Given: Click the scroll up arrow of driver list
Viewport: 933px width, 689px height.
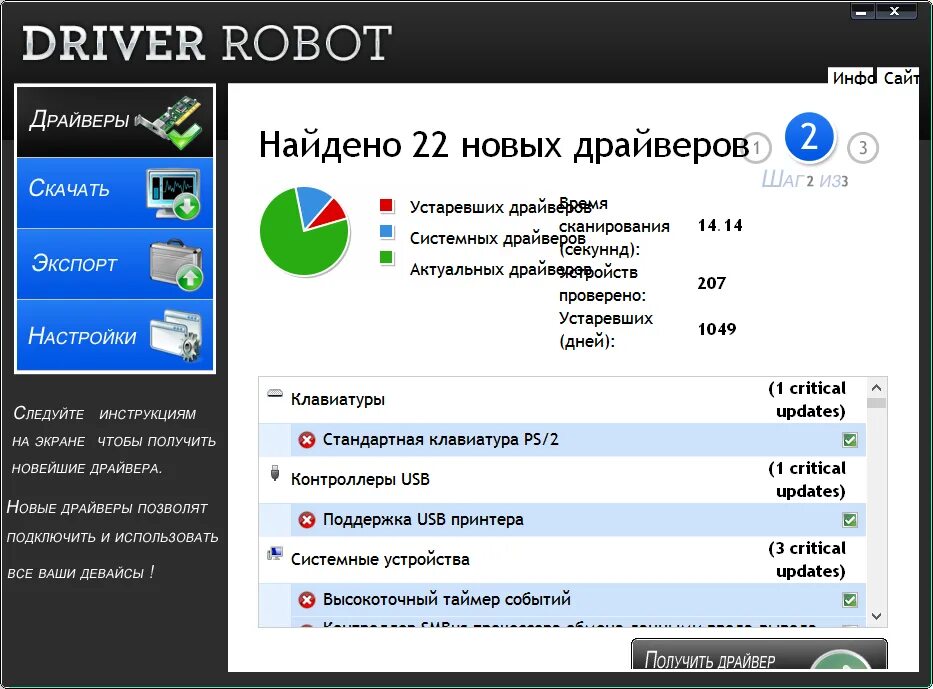Looking at the screenshot, I should (x=876, y=387).
